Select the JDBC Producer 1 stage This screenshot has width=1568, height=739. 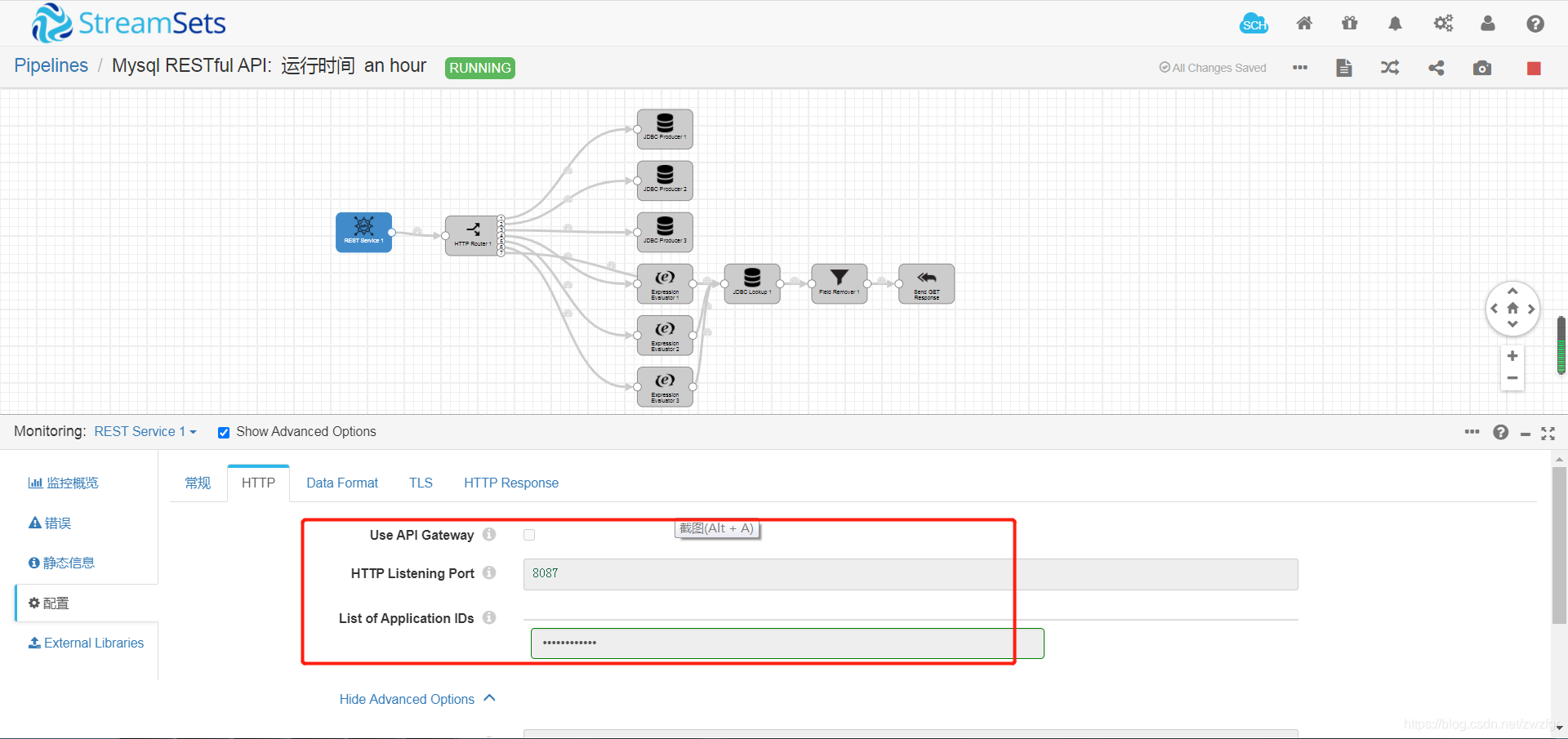point(665,129)
